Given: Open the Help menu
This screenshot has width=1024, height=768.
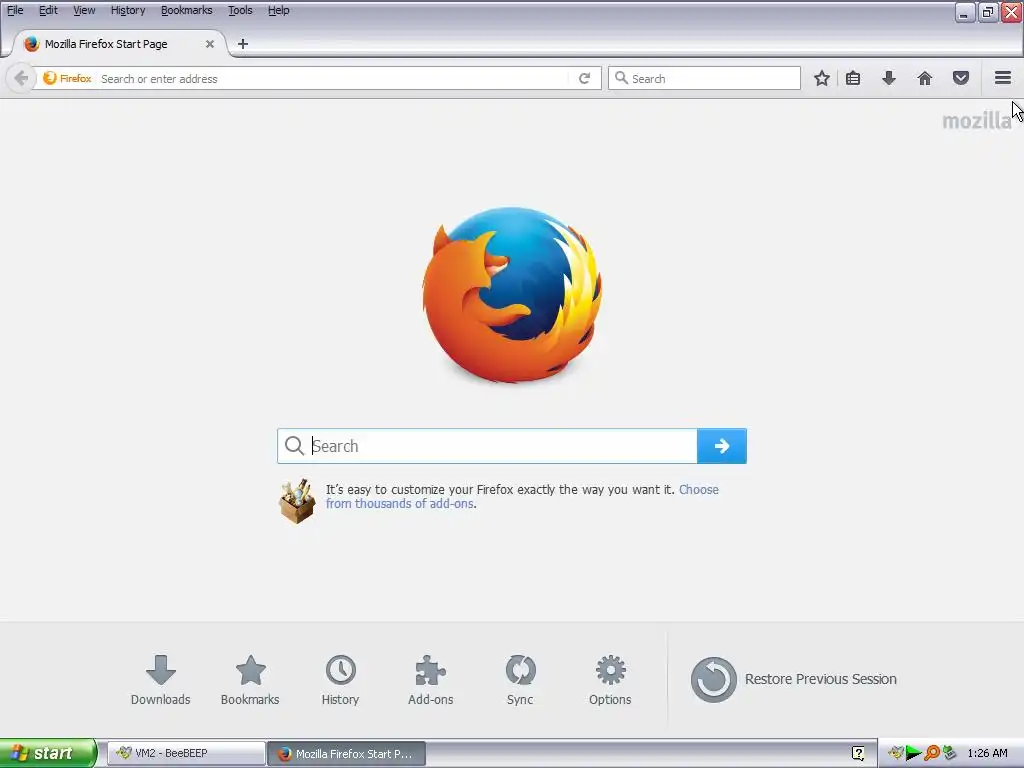Looking at the screenshot, I should (x=279, y=10).
